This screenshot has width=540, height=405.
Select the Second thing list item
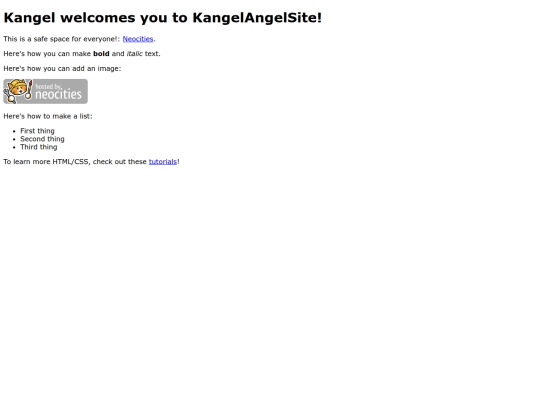point(42,139)
